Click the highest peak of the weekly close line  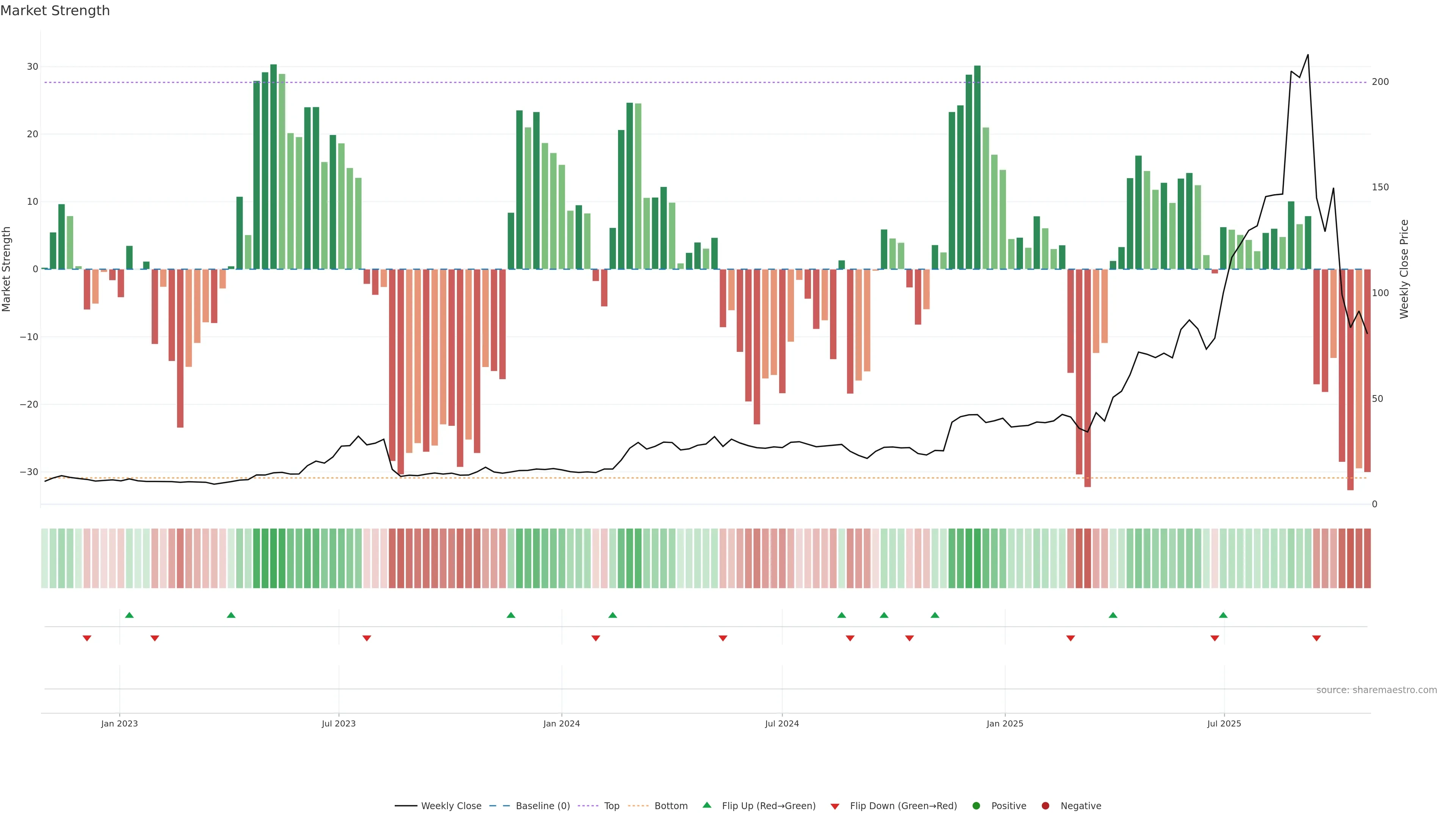click(1308, 55)
